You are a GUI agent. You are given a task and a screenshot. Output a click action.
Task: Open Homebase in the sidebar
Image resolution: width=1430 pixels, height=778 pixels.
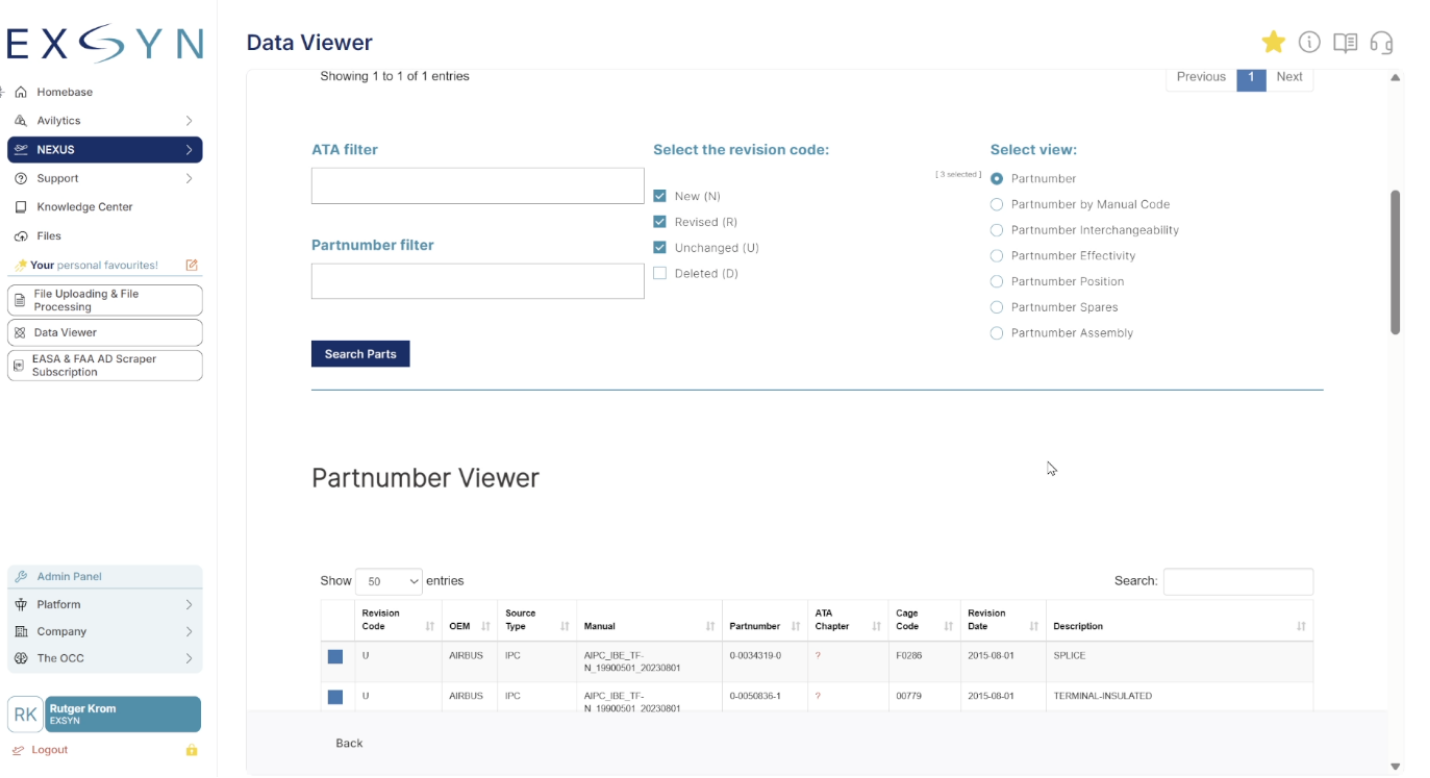click(65, 92)
